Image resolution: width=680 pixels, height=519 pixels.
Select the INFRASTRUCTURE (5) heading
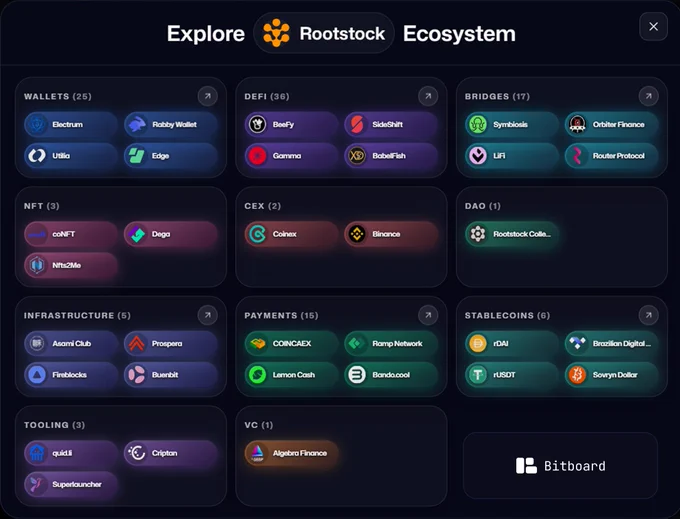tap(77, 315)
